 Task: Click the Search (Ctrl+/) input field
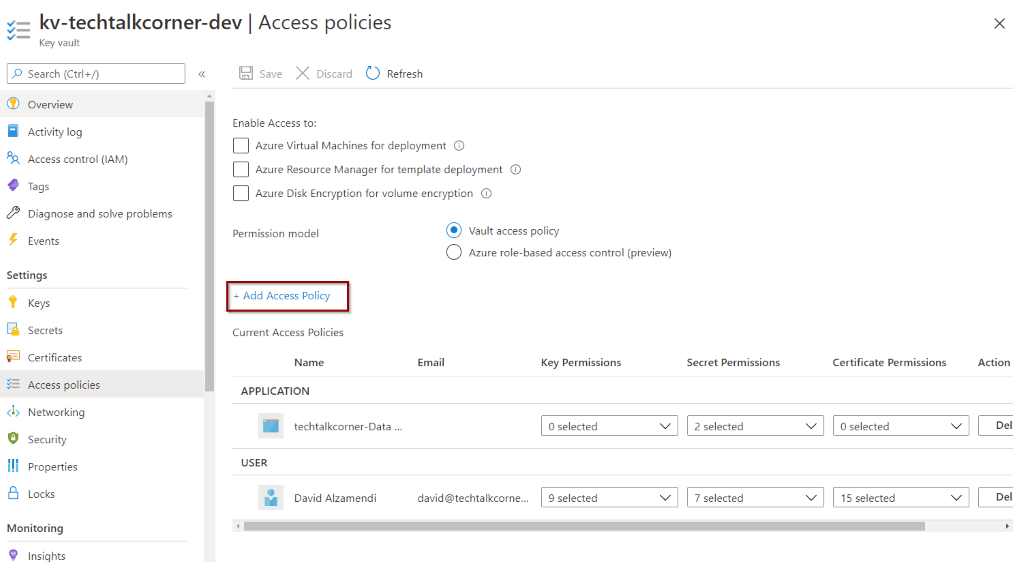point(96,74)
